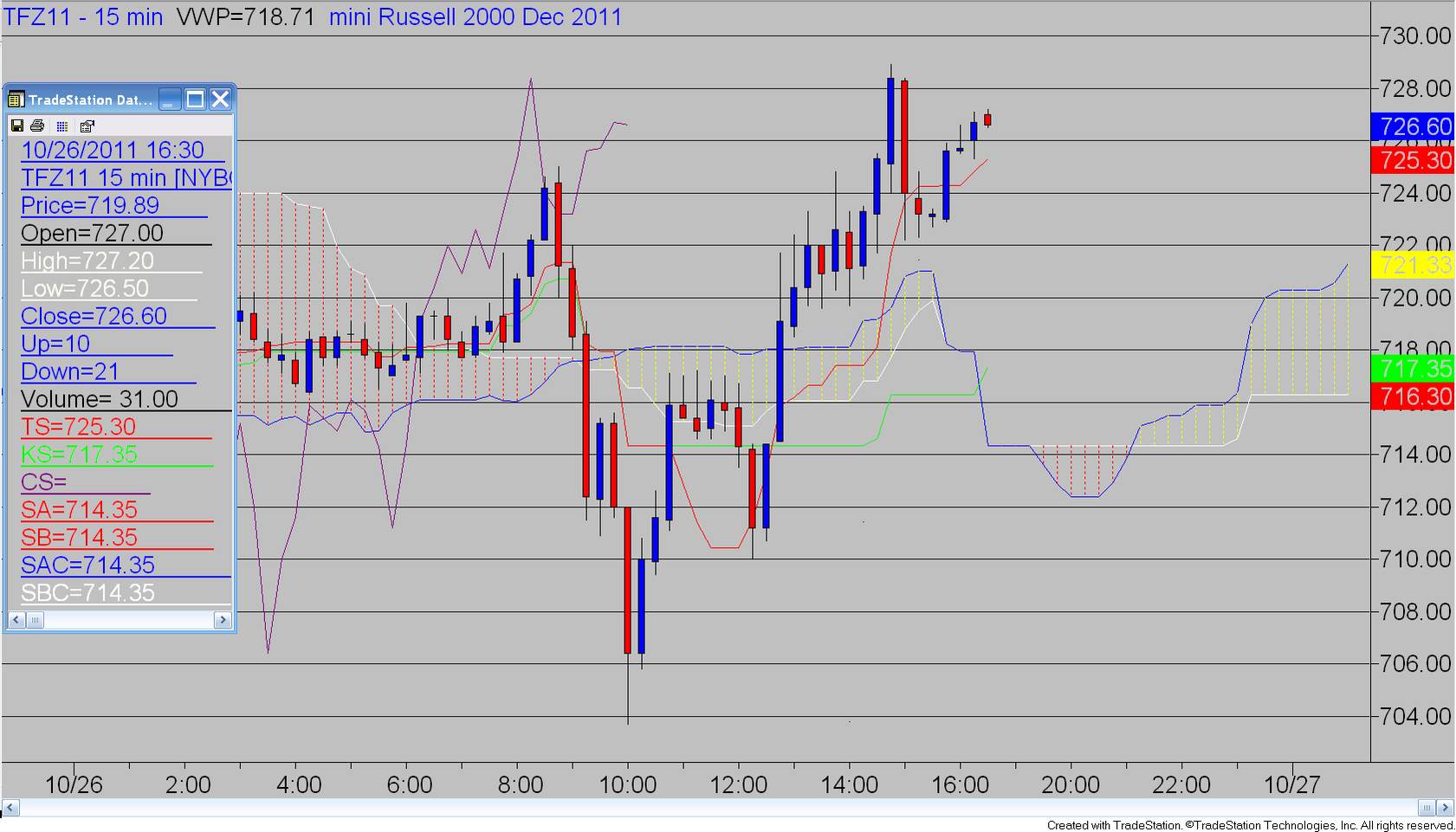Click the 6:00 time axis label
Image resolution: width=1456 pixels, height=832 pixels.
(410, 785)
